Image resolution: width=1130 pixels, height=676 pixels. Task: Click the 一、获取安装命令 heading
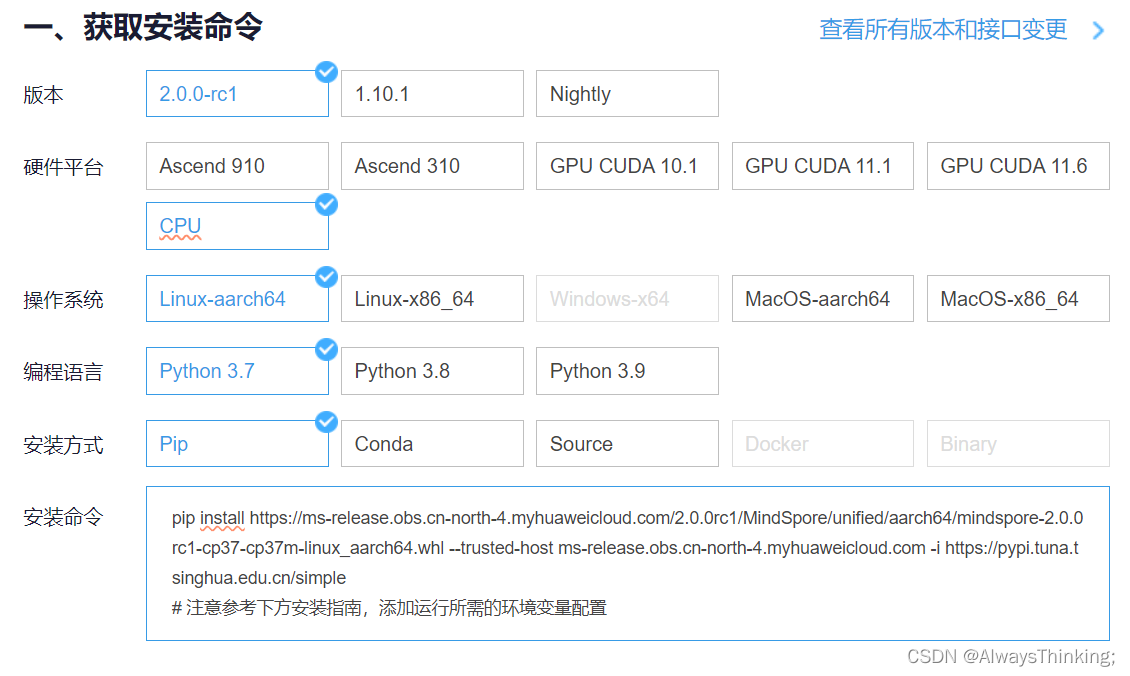pyautogui.click(x=143, y=27)
